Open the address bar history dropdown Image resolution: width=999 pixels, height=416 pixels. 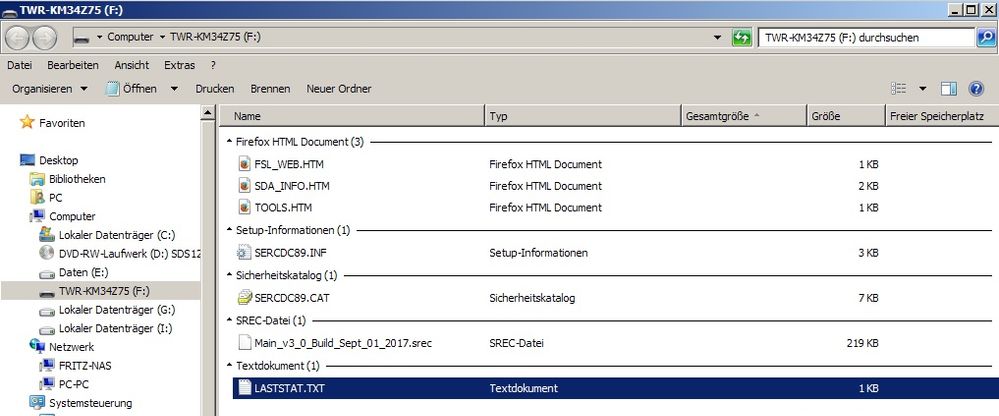pyautogui.click(x=719, y=38)
